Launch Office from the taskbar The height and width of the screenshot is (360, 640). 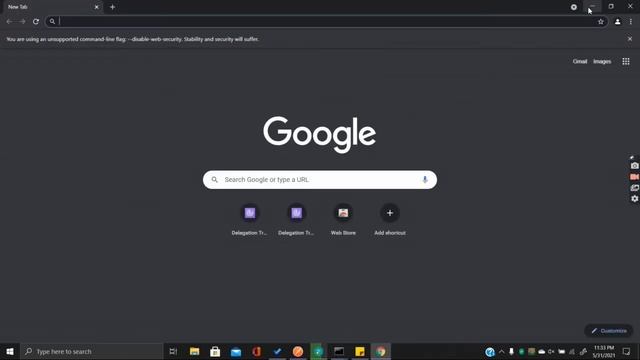[256, 351]
